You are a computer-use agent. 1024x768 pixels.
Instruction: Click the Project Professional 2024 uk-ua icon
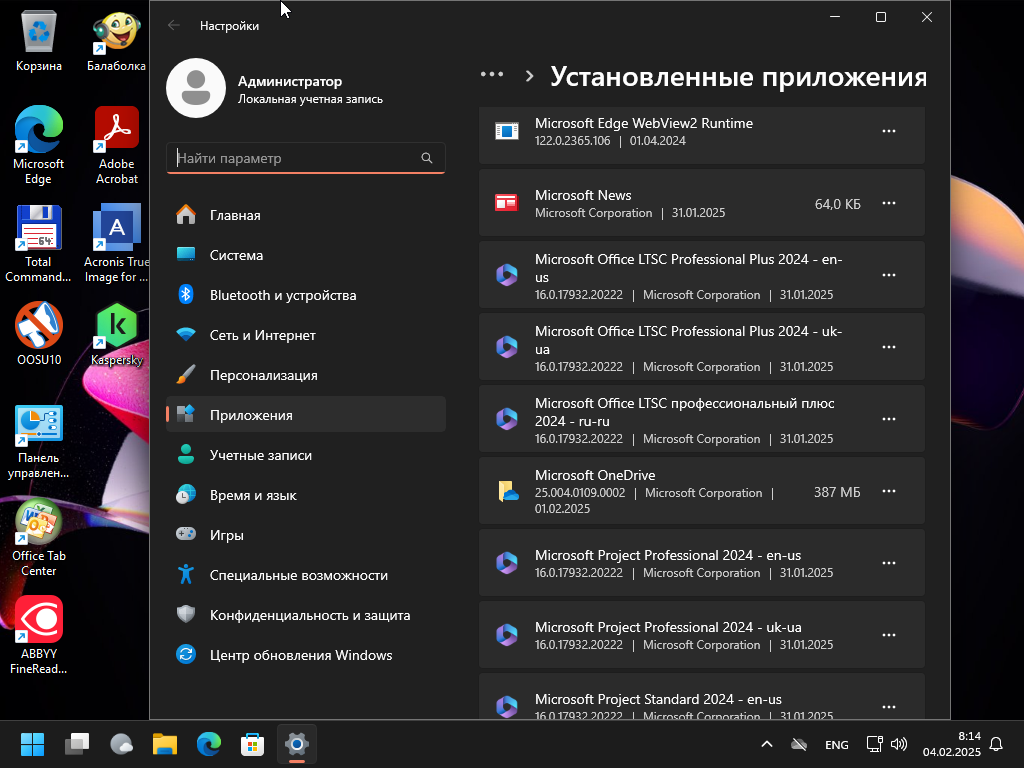coord(507,635)
